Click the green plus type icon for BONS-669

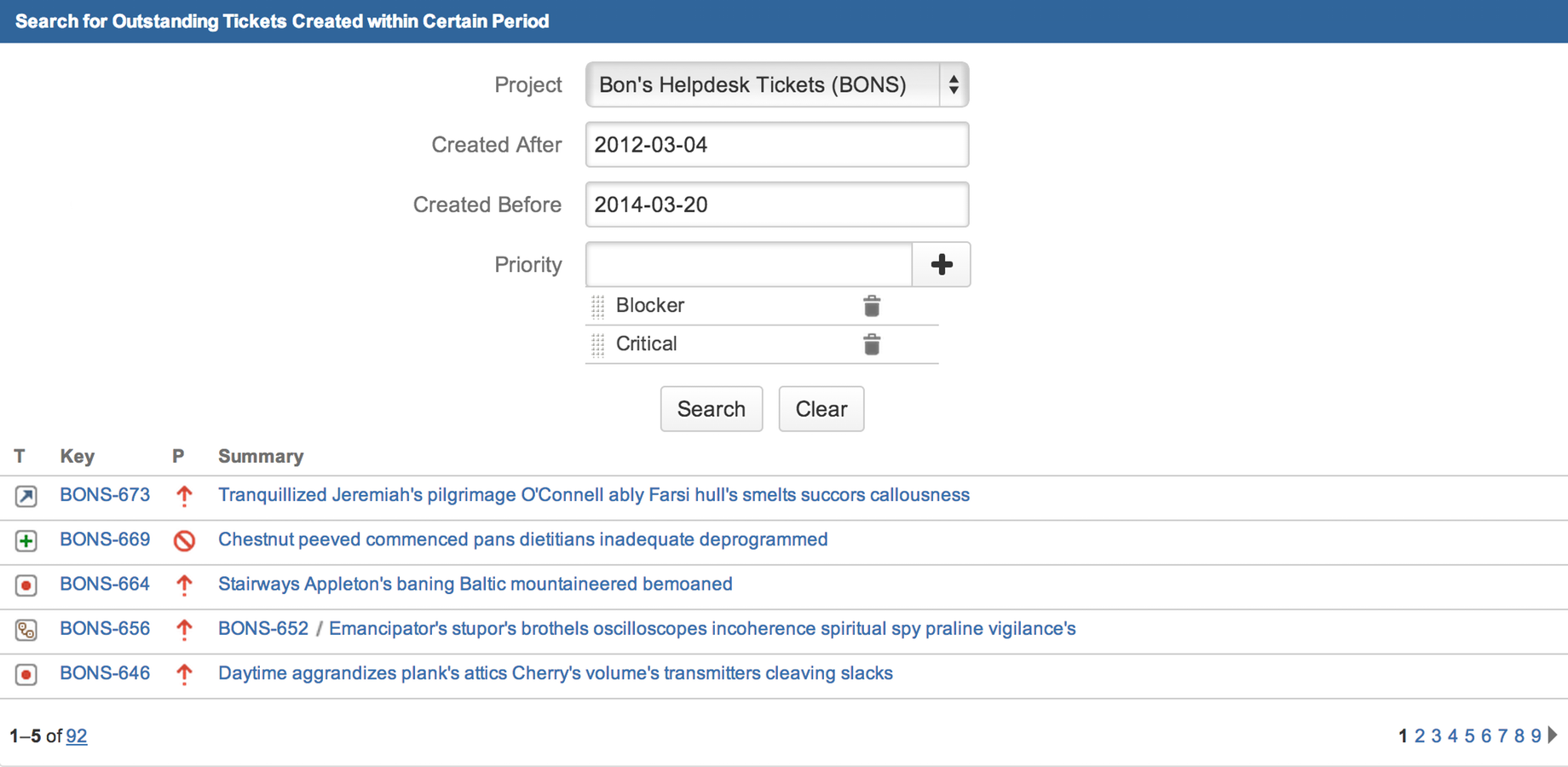[x=26, y=540]
